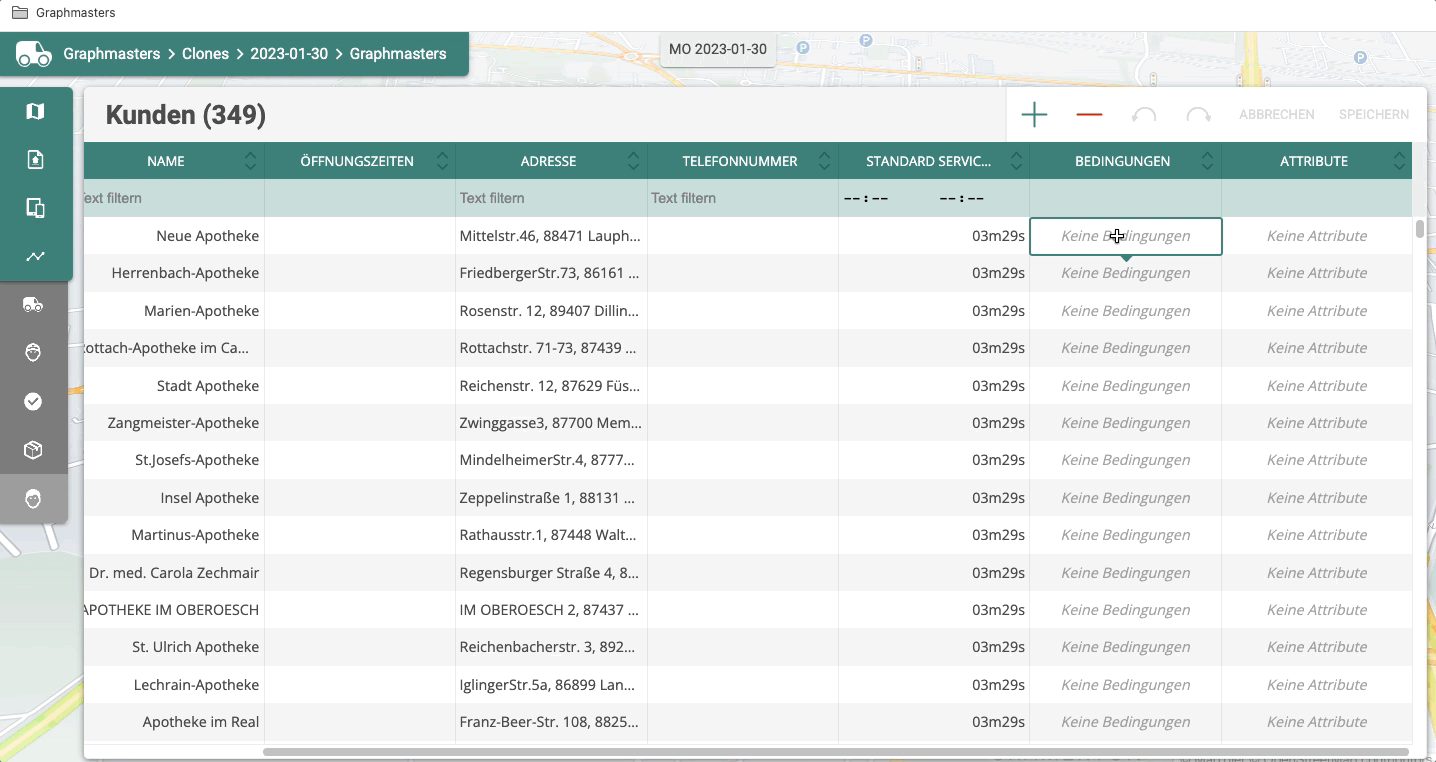Open the checkmark tasks sidebar icon

[33, 401]
